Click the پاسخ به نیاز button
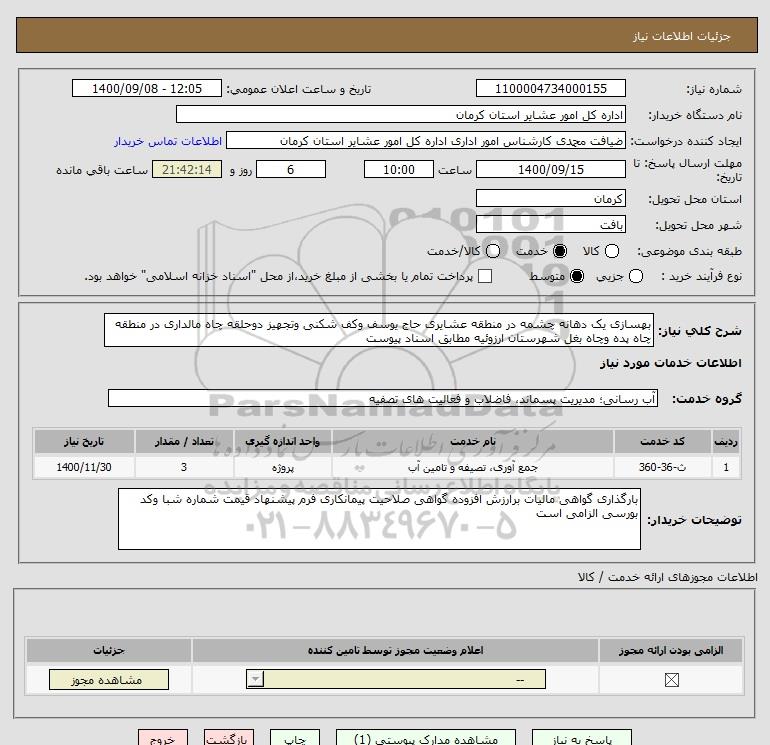This screenshot has height=745, width=770. coord(582,738)
